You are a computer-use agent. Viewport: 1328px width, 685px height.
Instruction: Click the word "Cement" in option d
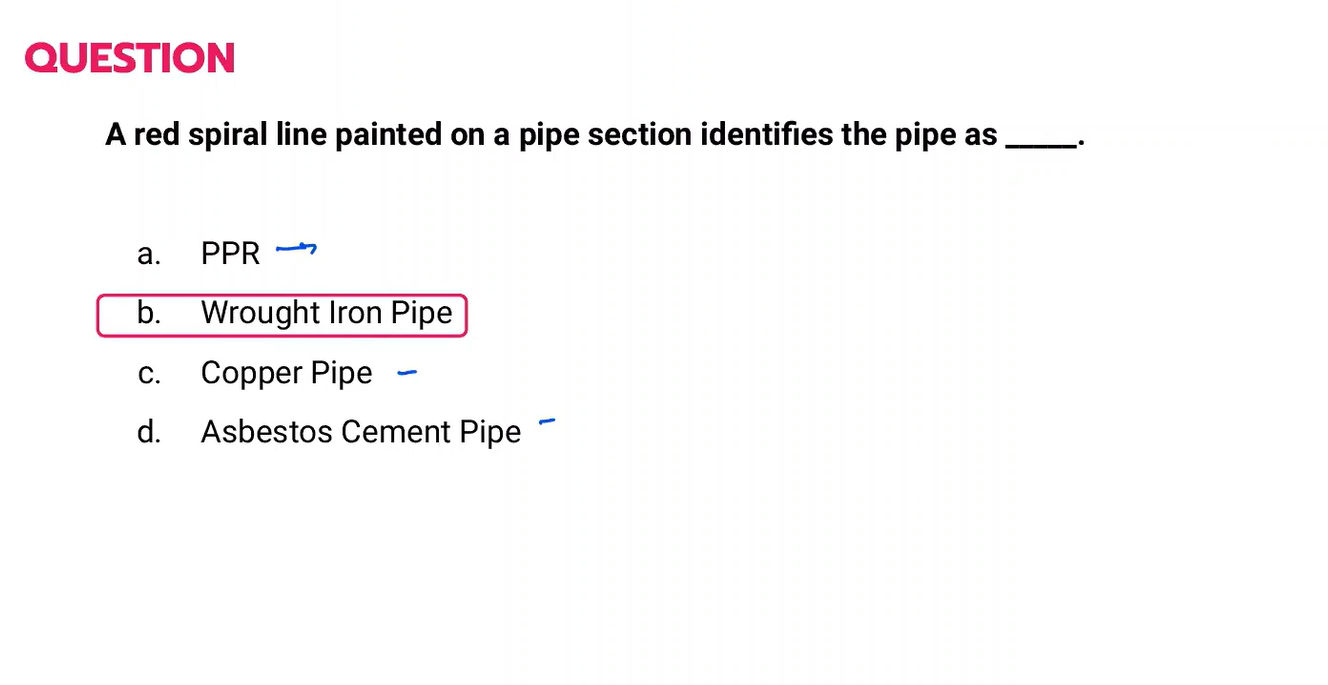396,432
